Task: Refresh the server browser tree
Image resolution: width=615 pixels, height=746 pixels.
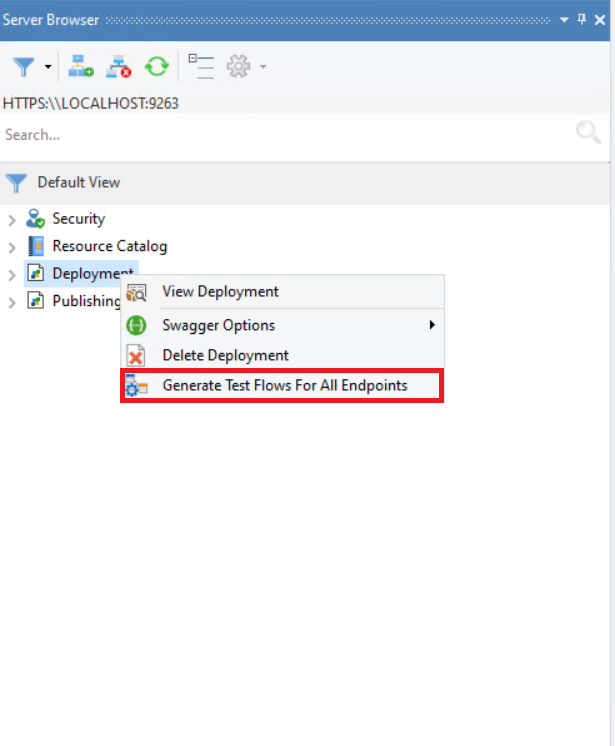Action: click(156, 67)
